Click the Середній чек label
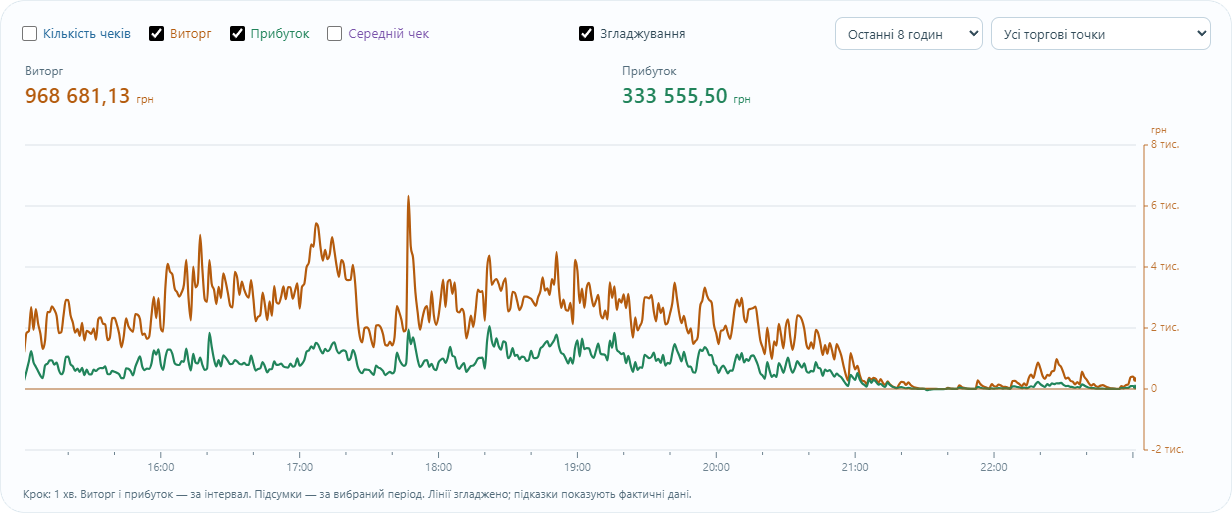The image size is (1232, 513). 389,33
